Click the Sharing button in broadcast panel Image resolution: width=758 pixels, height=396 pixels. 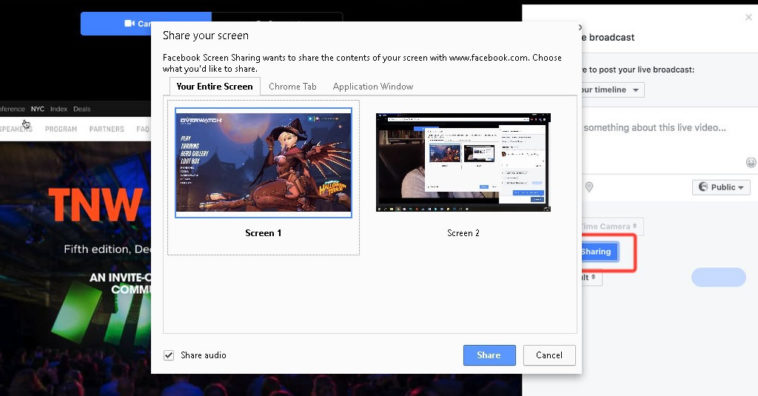(x=600, y=252)
